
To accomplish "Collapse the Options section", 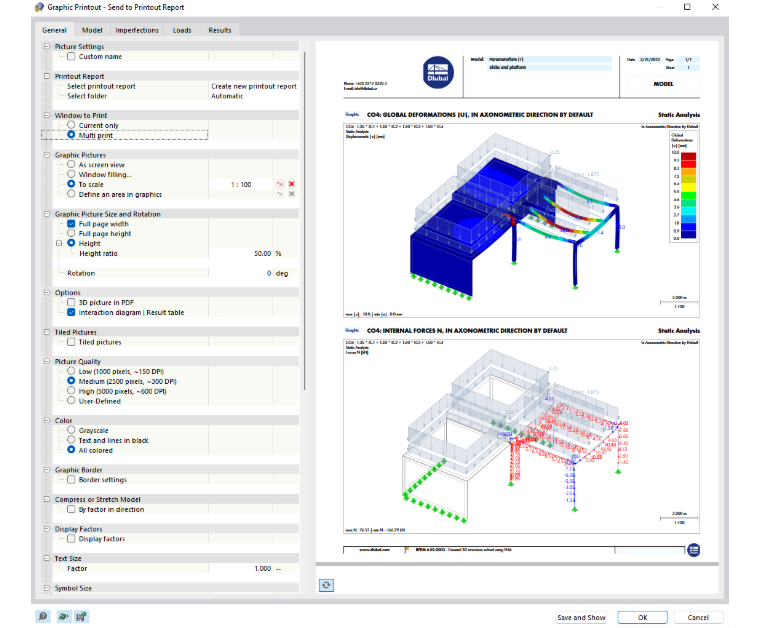I will (x=47, y=292).
